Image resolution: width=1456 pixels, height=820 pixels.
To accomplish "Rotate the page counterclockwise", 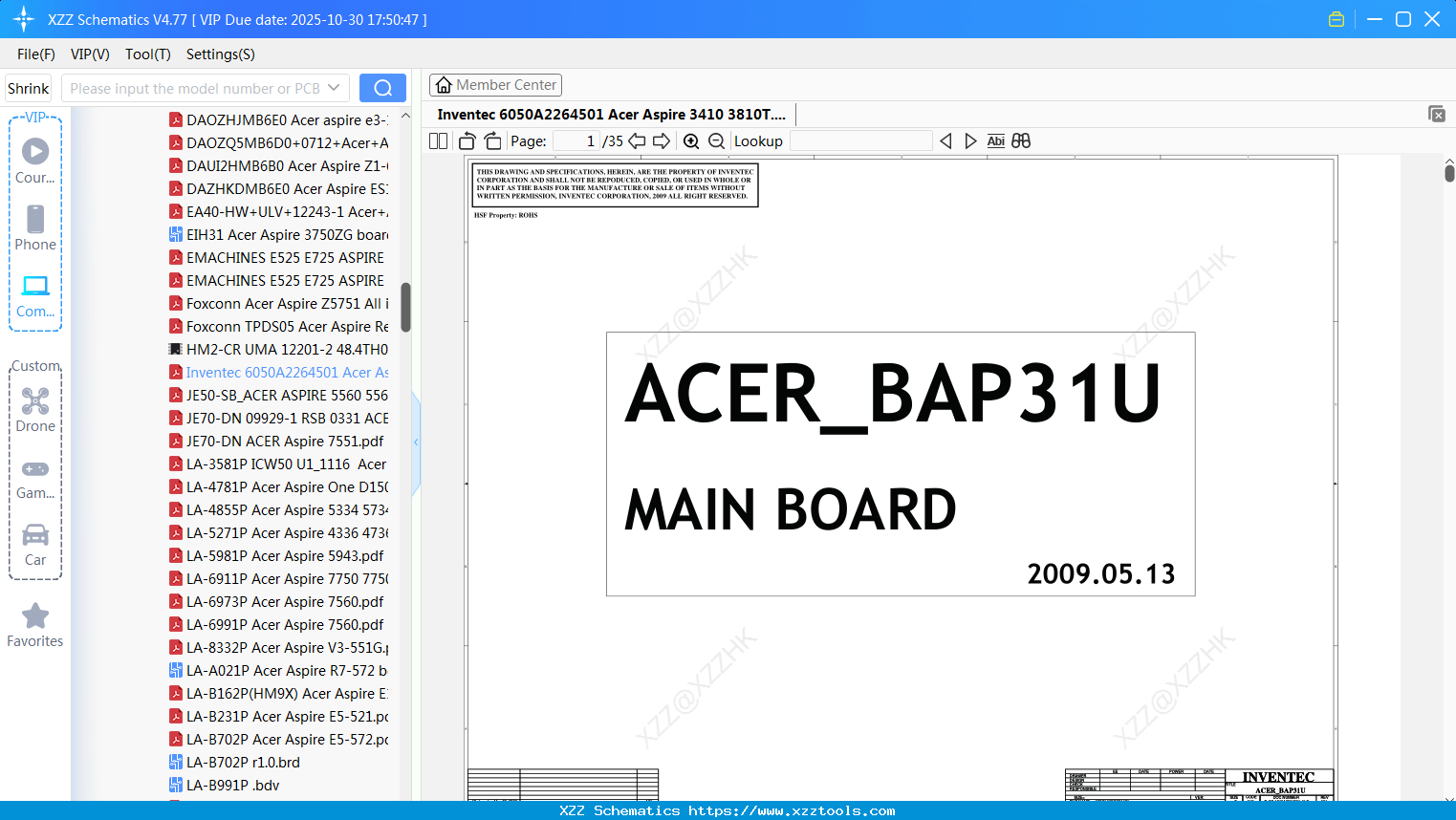I will tap(467, 141).
